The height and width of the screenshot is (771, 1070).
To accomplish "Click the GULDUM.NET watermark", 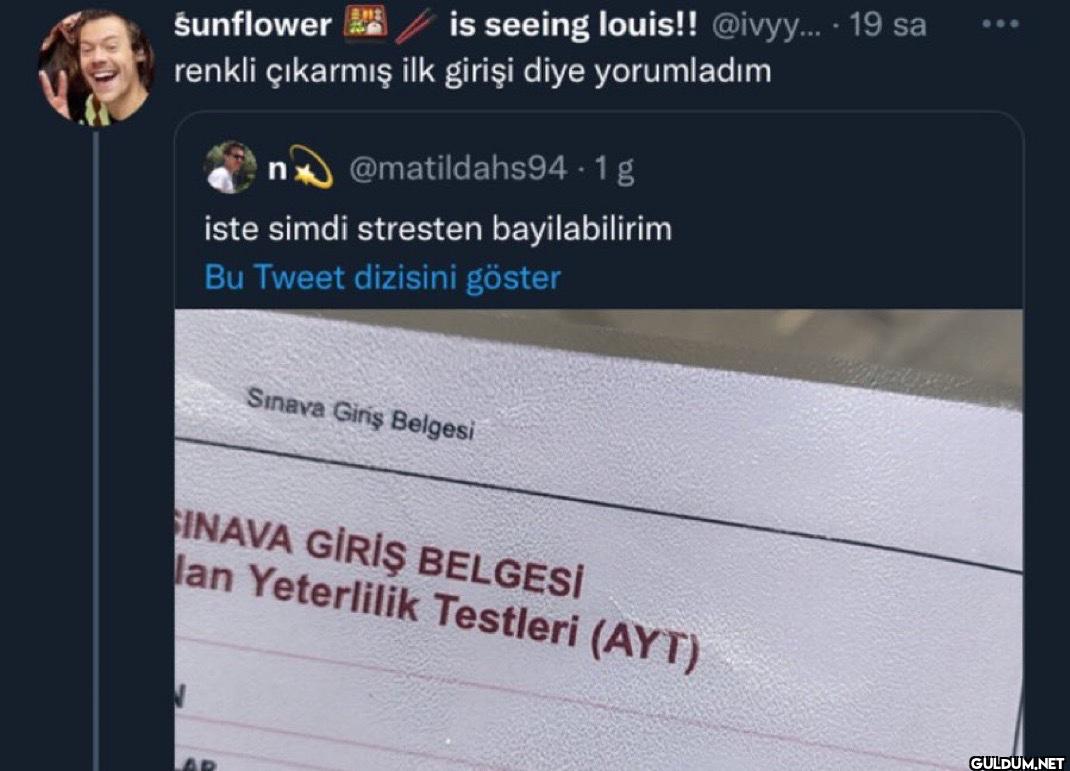I will [x=1017, y=763].
